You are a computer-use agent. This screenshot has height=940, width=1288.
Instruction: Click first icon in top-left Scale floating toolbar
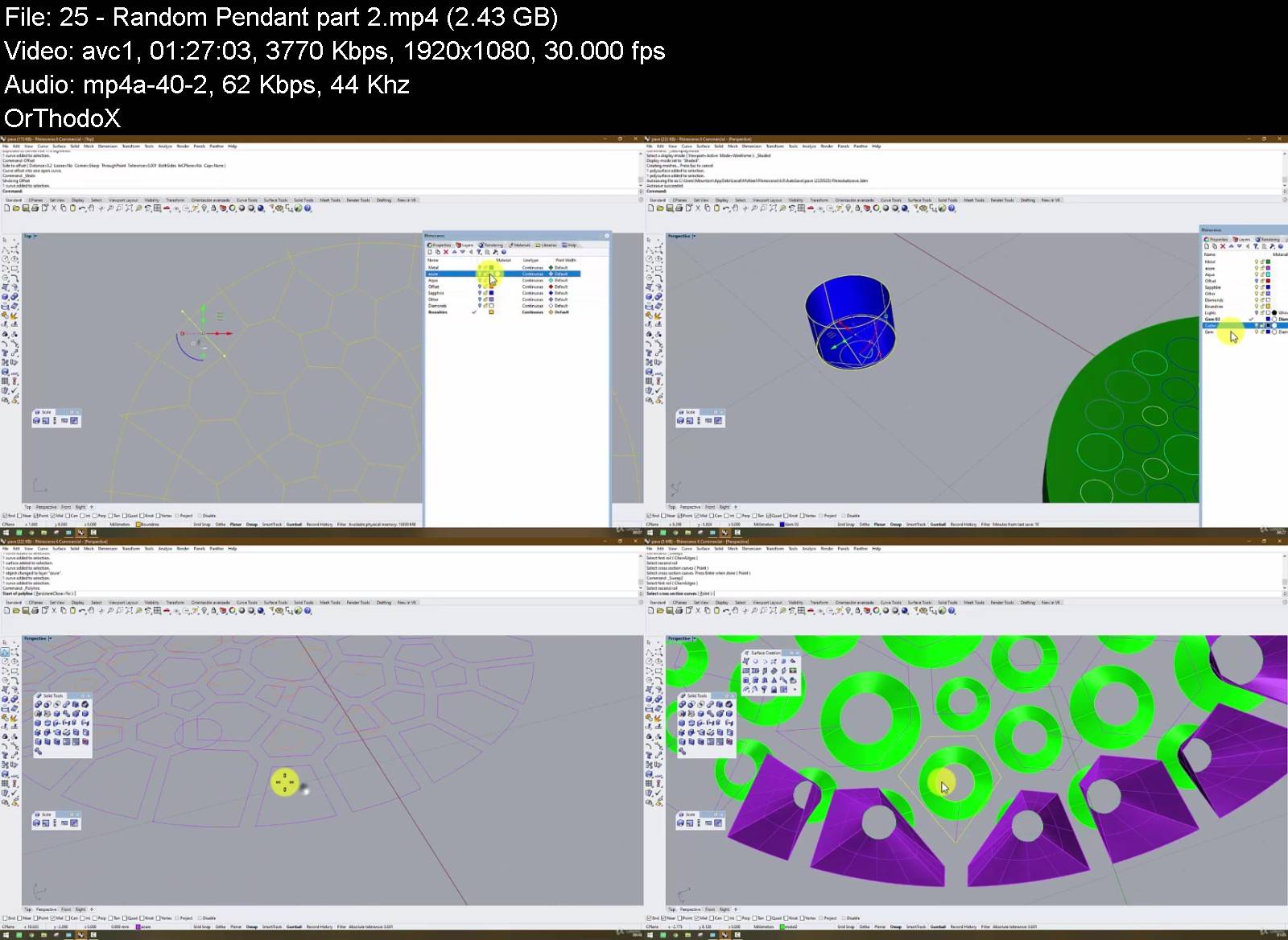(37, 420)
